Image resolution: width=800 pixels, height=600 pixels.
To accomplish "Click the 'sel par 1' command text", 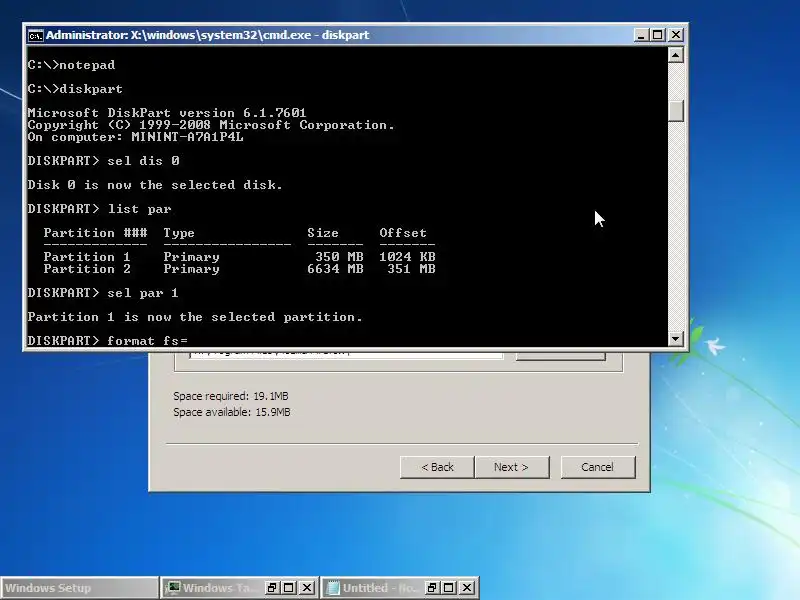I will pyautogui.click(x=143, y=293).
